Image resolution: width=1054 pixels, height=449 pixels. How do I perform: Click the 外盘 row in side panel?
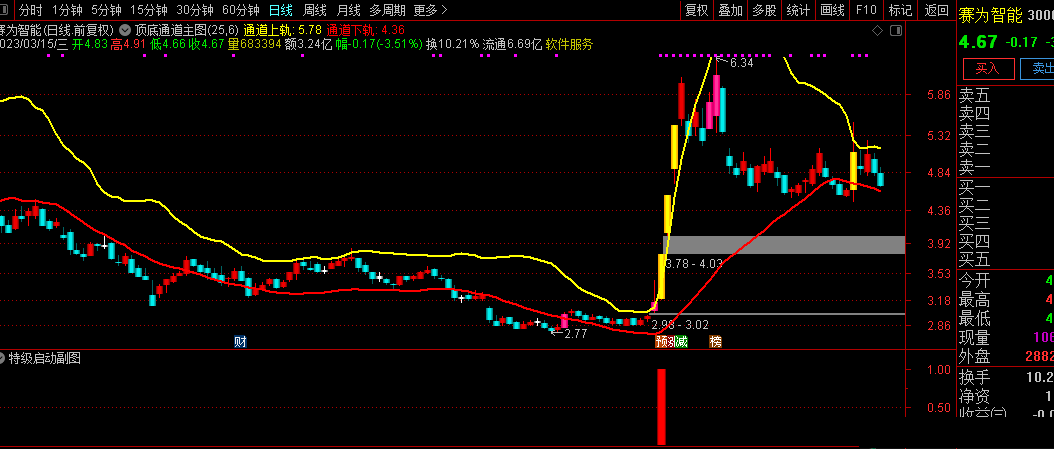(x=1006, y=356)
